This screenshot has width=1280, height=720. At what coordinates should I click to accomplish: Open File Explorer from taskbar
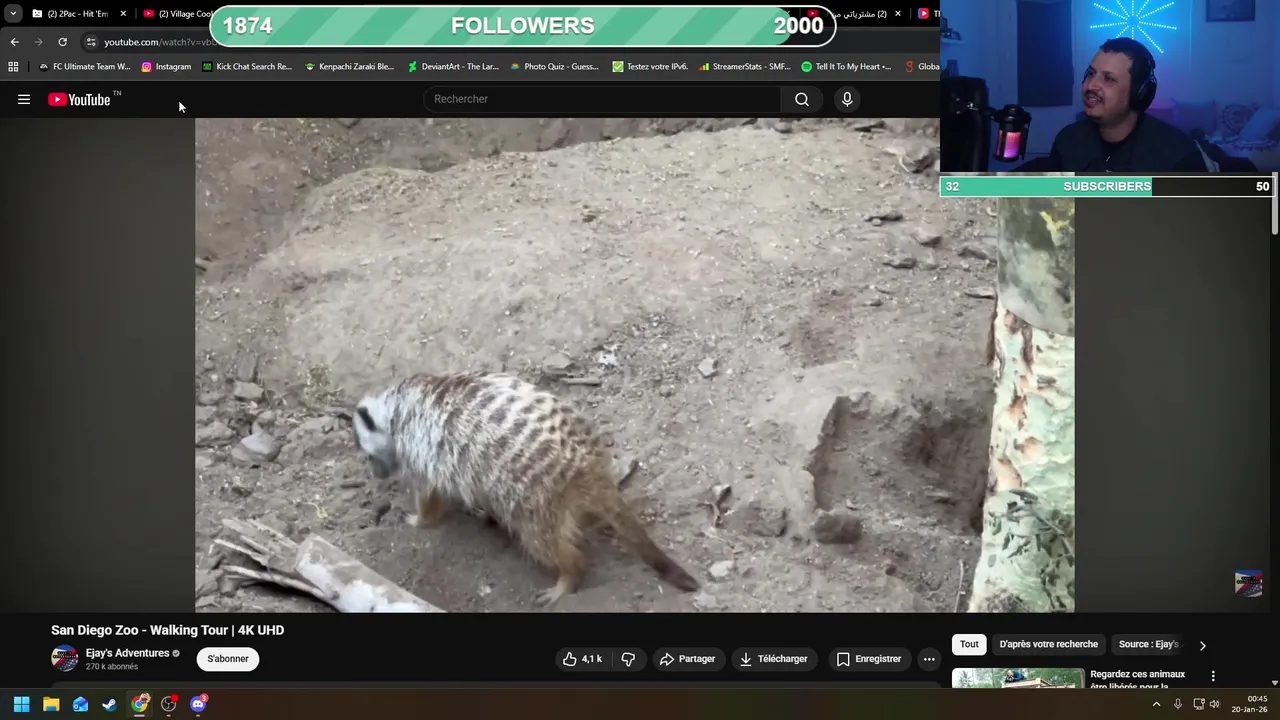(x=51, y=704)
